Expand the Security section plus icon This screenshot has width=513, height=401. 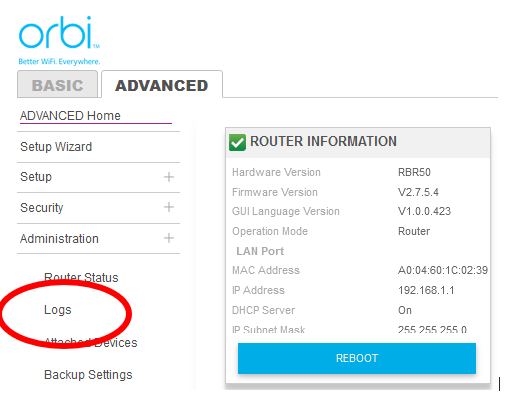coord(169,207)
